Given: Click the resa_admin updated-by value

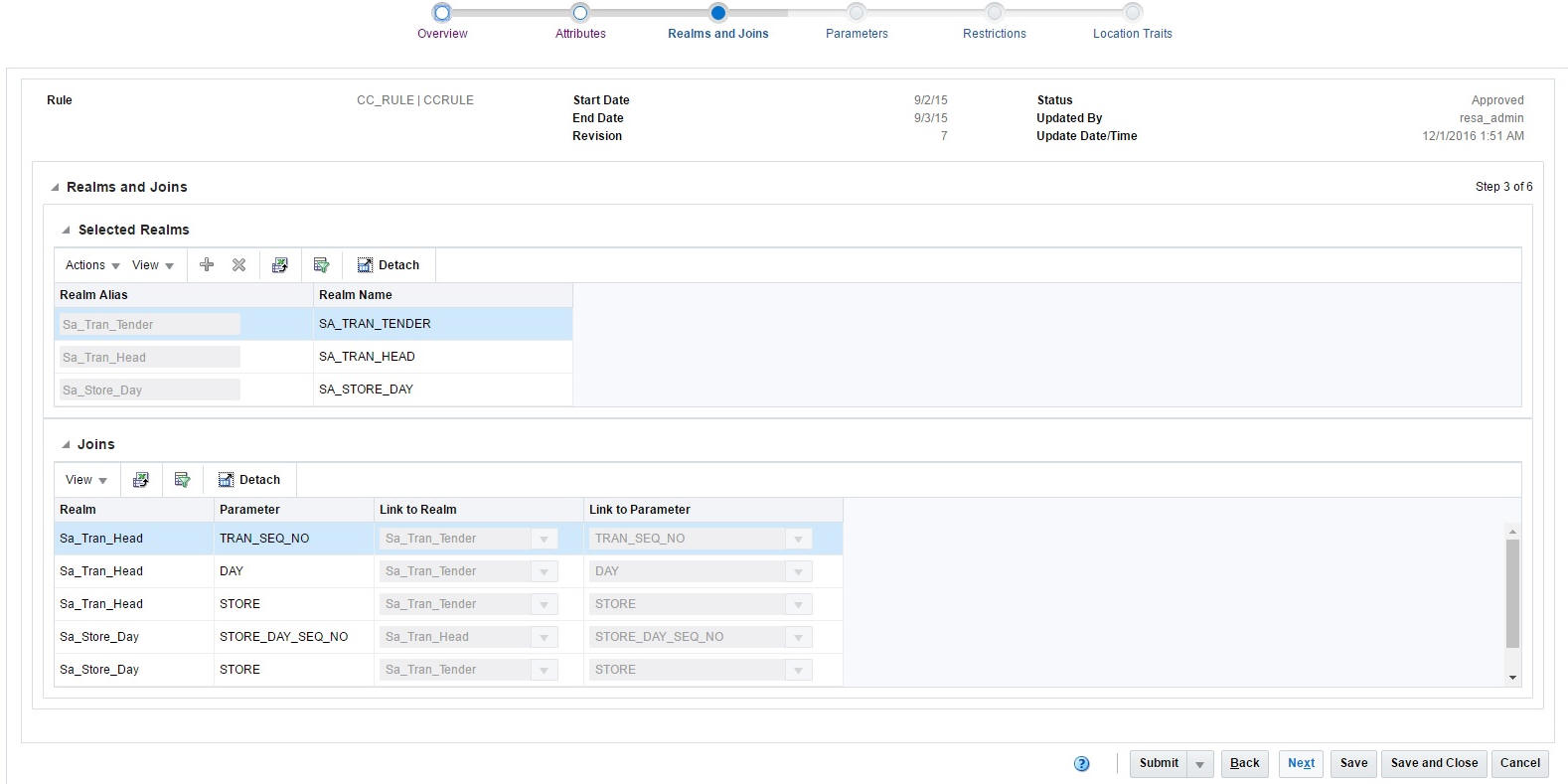Looking at the screenshot, I should tap(1491, 118).
